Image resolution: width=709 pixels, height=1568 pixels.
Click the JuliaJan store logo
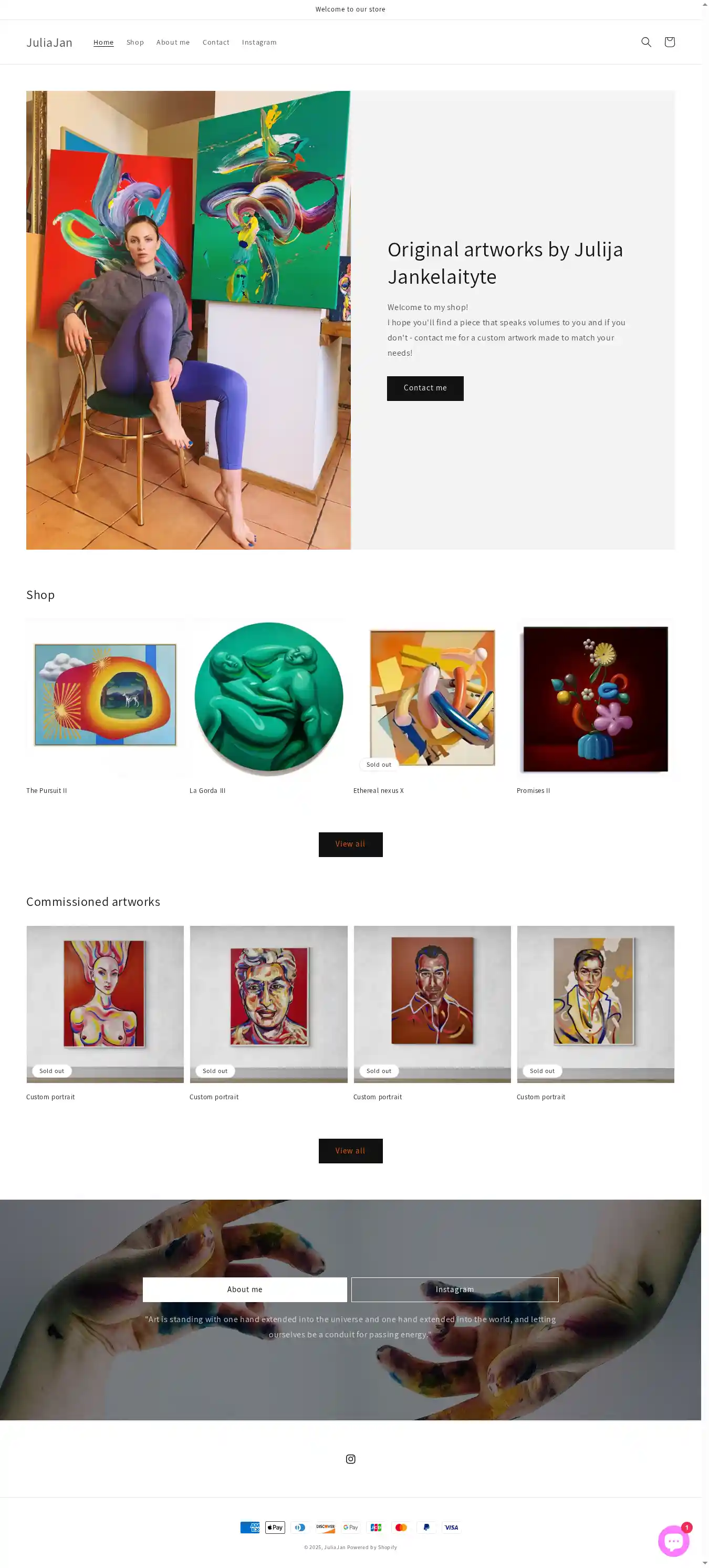[x=49, y=43]
